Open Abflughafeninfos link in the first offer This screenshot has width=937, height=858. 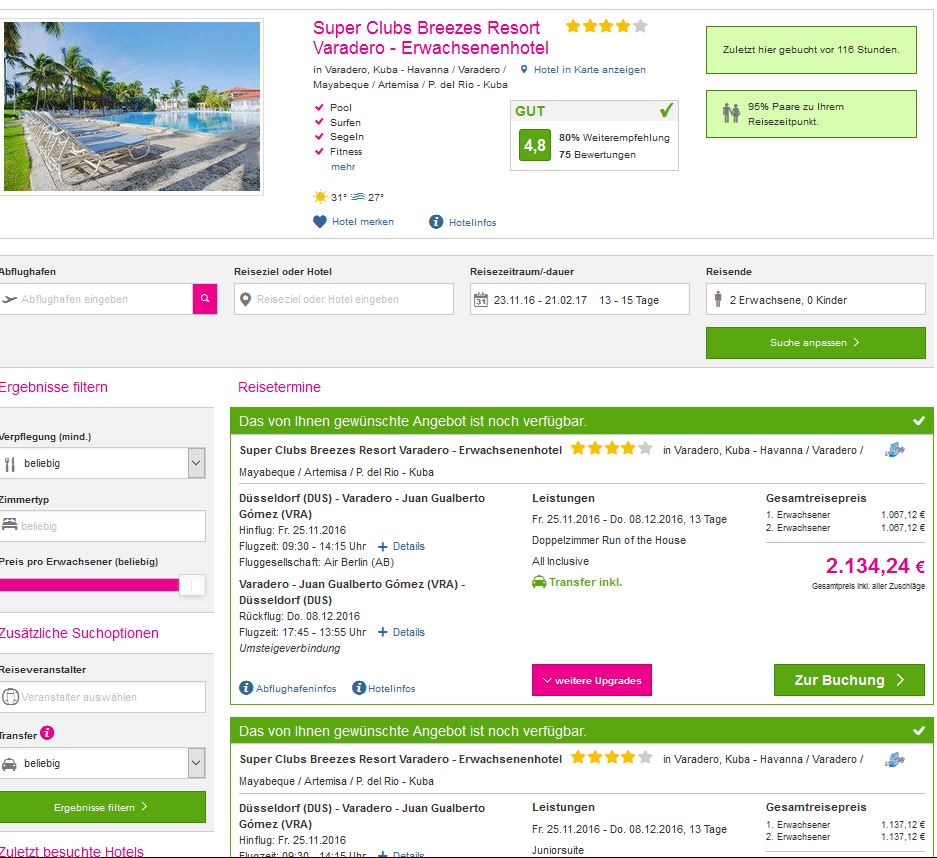tap(296, 688)
